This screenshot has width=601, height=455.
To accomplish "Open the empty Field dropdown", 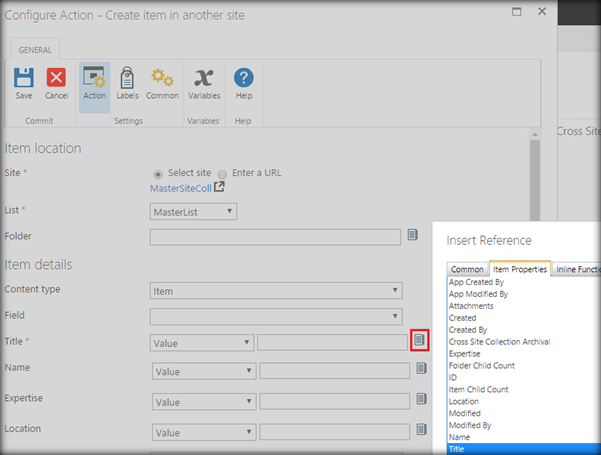I will tap(276, 317).
